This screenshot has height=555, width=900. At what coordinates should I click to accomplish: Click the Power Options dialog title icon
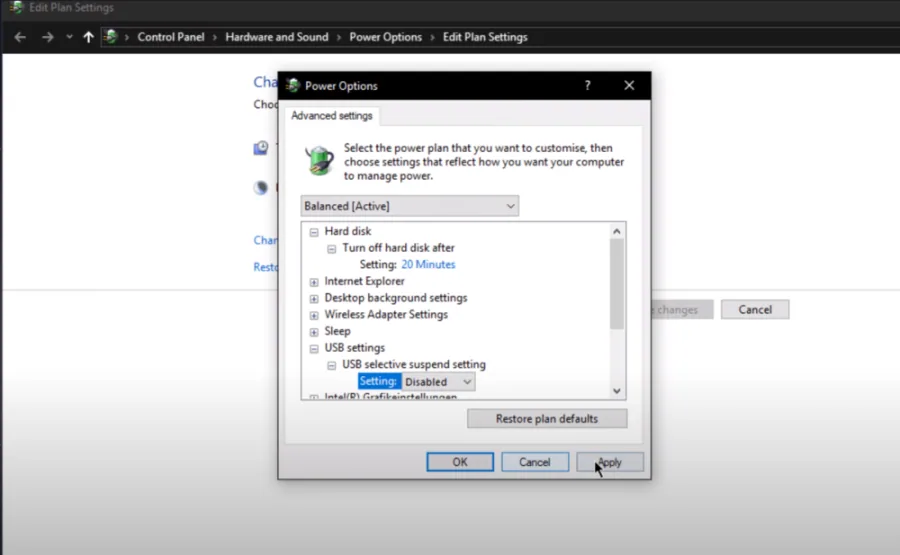coord(293,86)
